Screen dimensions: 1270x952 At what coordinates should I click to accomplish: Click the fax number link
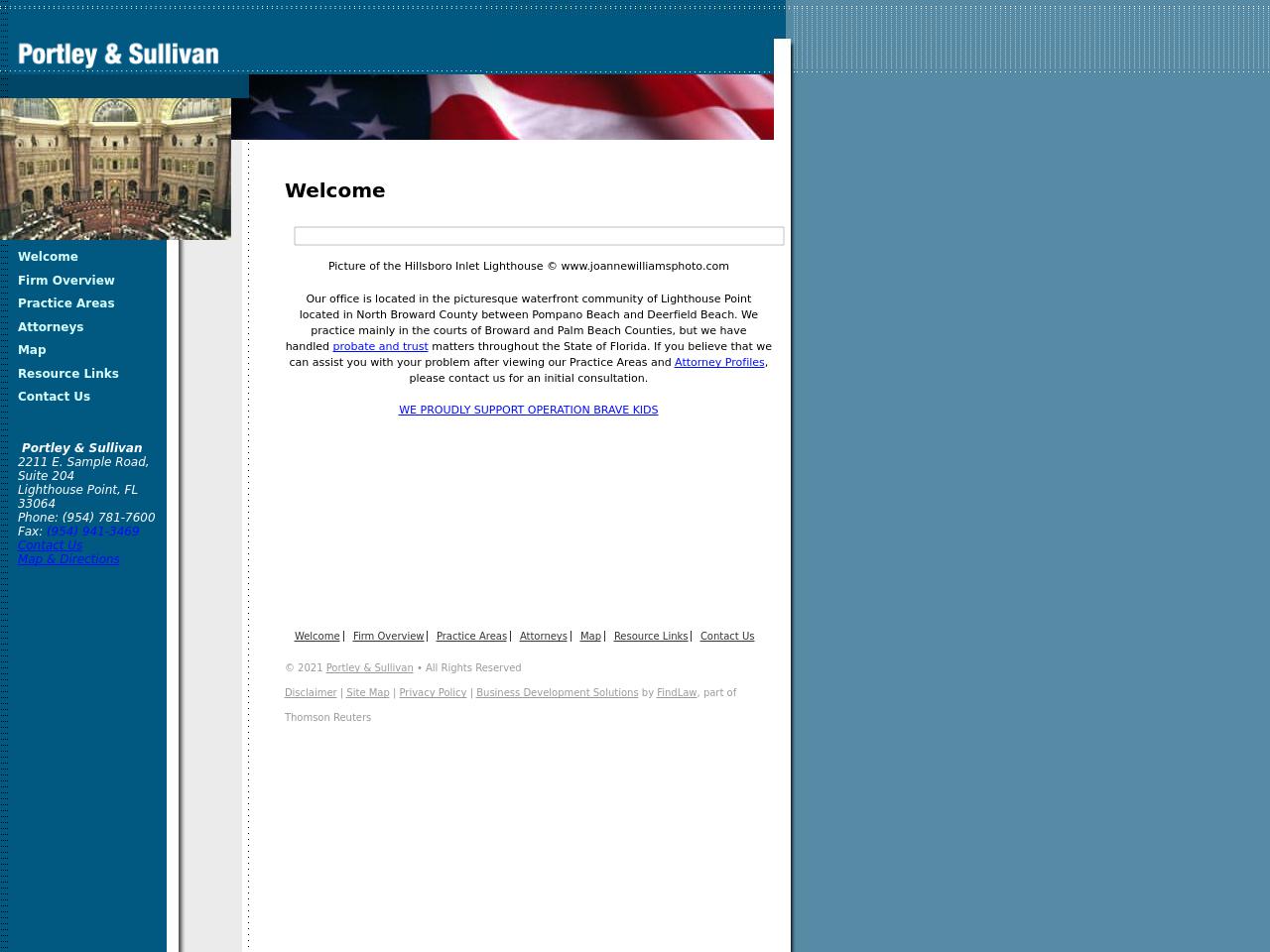pyautogui.click(x=92, y=532)
